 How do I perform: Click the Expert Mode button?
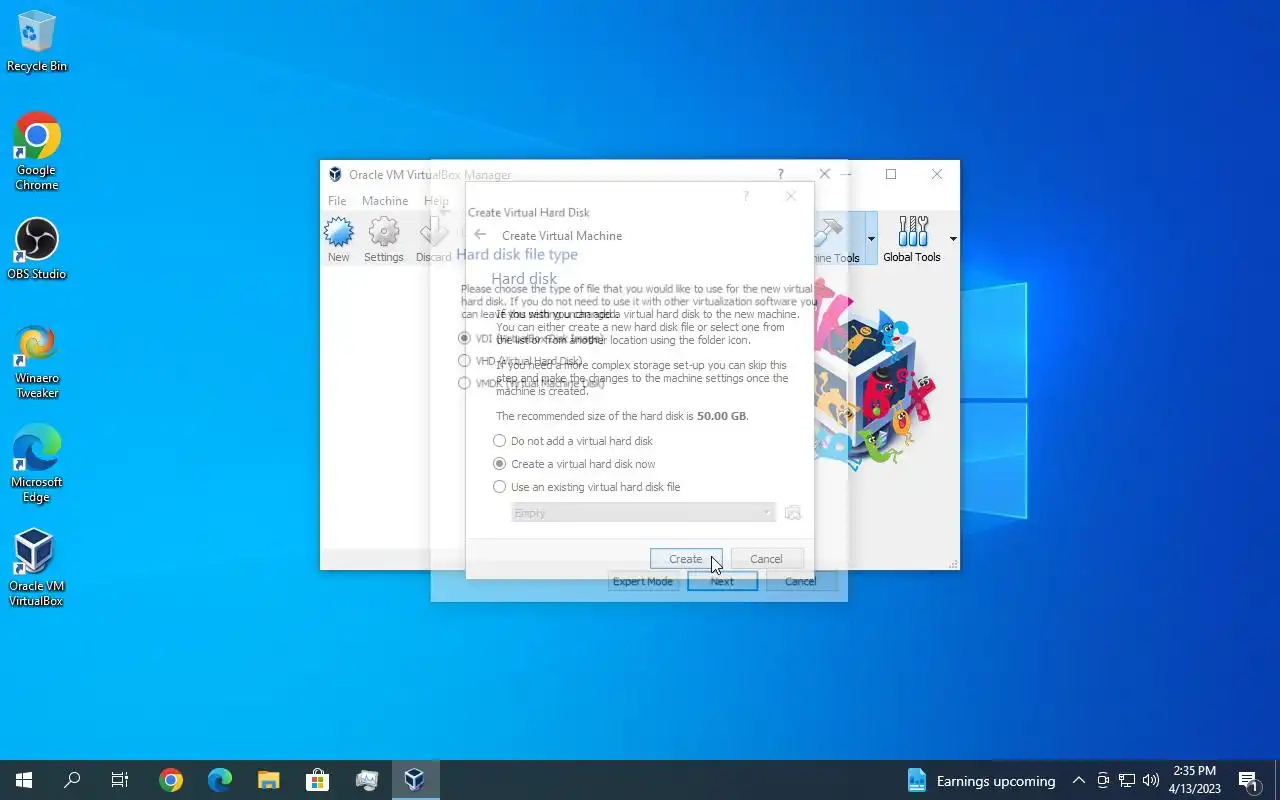click(x=643, y=581)
